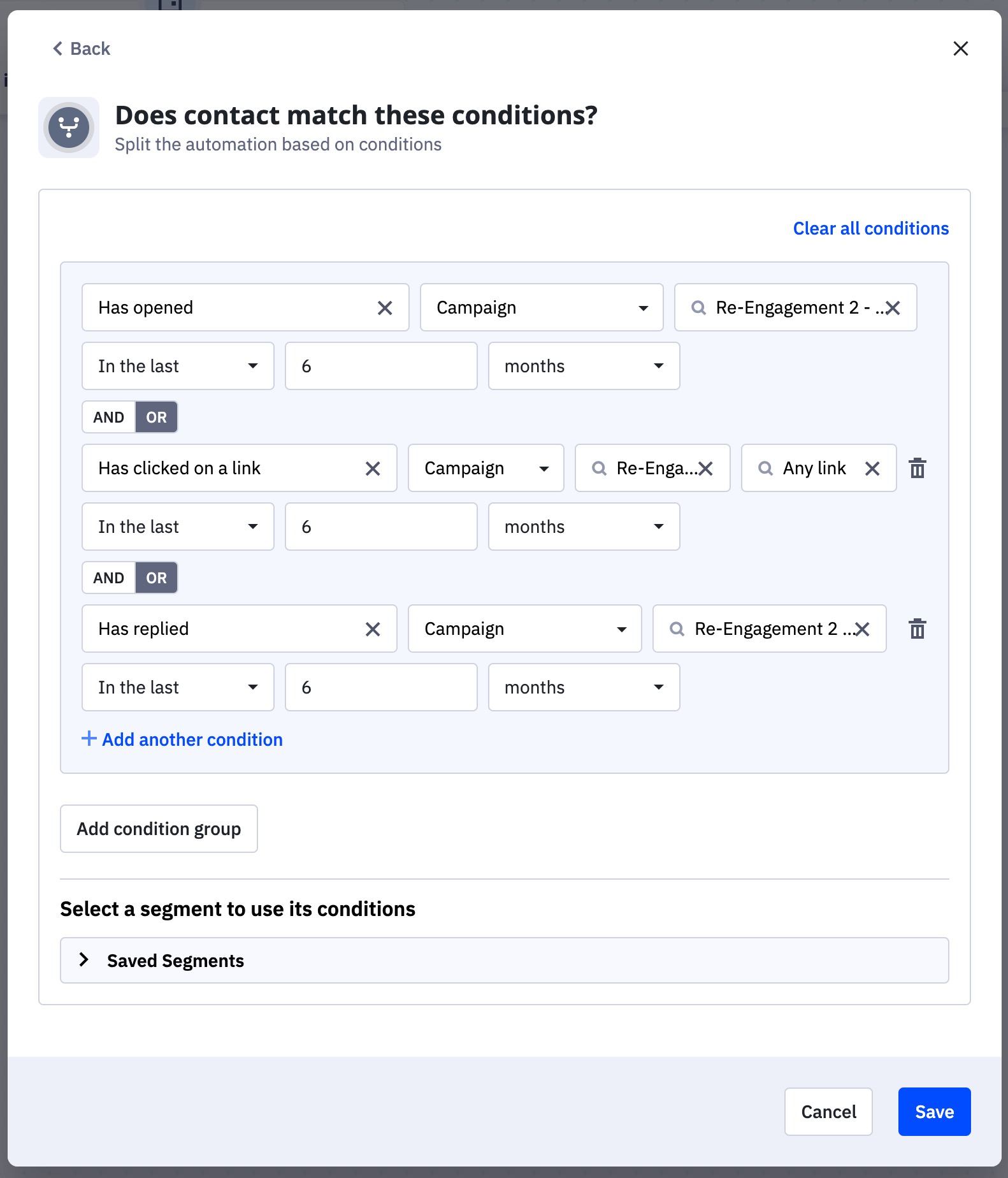Toggle AND between clicked and replied conditions
This screenshot has width=1008, height=1178.
click(x=108, y=578)
